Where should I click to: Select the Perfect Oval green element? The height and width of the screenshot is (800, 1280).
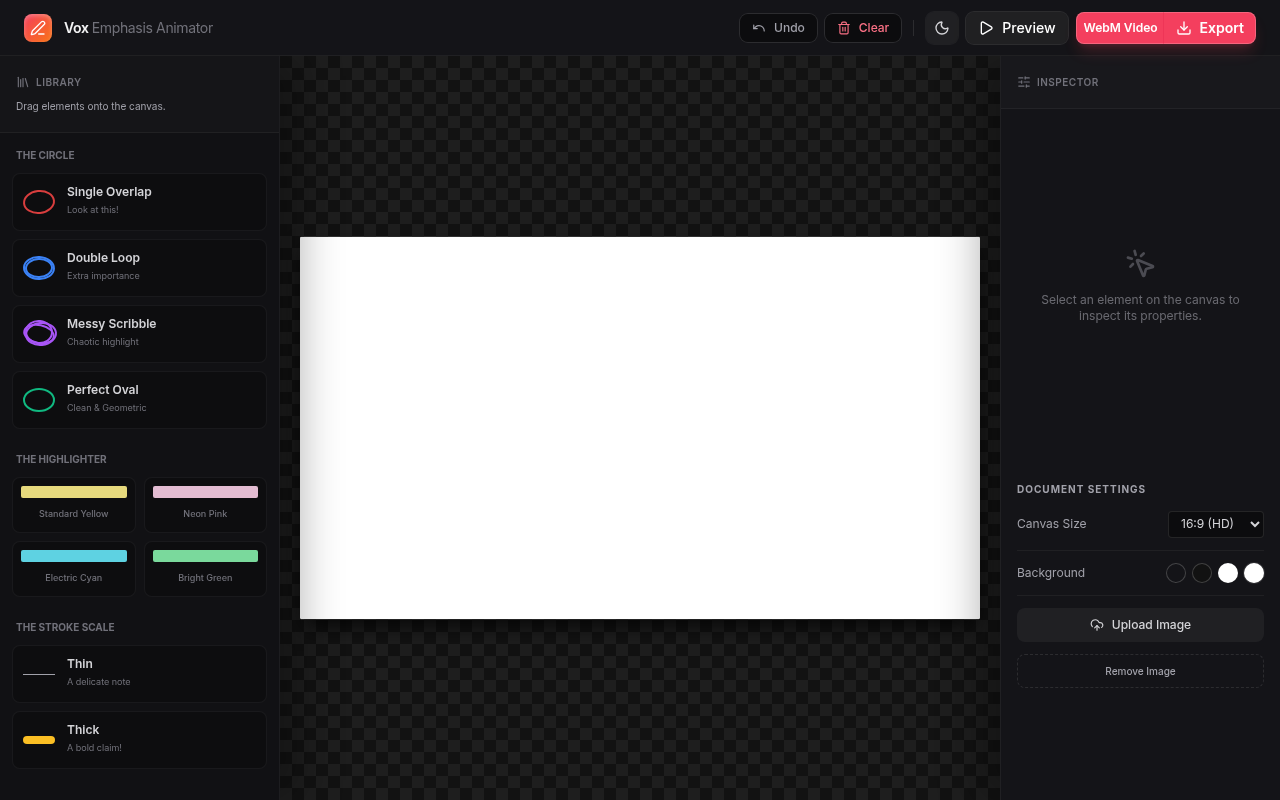[139, 400]
